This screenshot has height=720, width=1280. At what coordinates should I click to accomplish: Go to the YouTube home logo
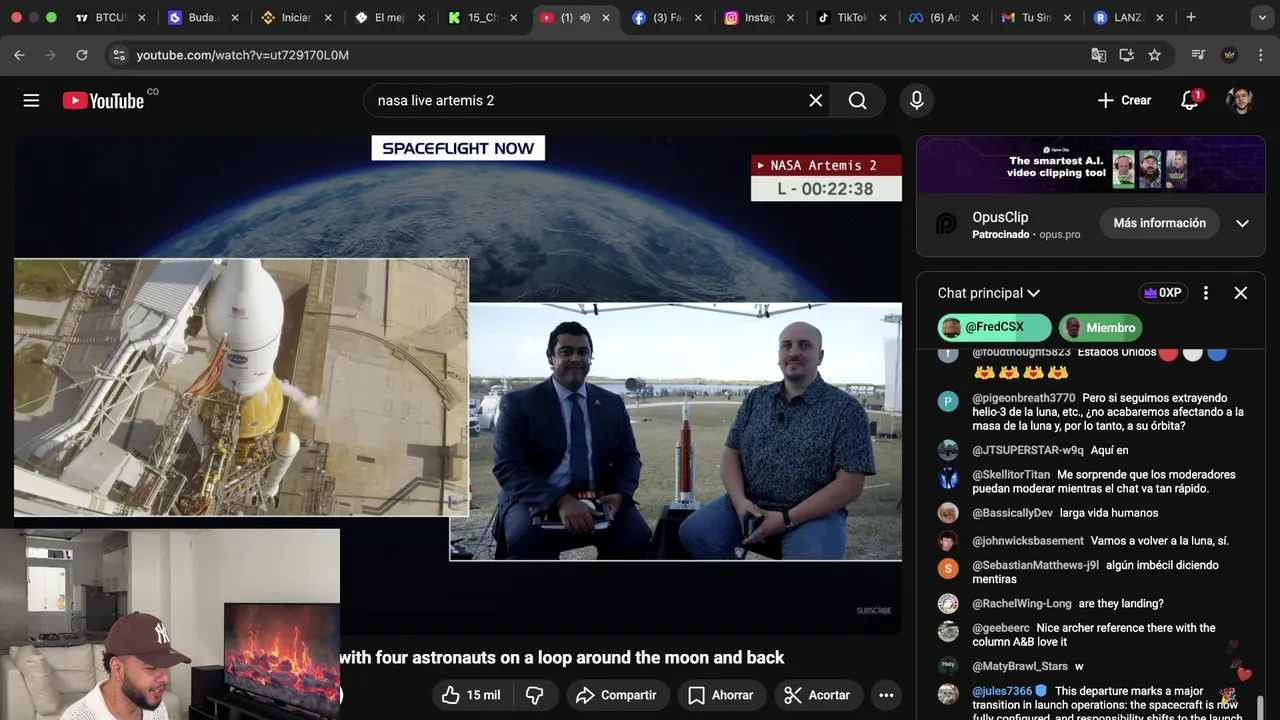coord(103,100)
